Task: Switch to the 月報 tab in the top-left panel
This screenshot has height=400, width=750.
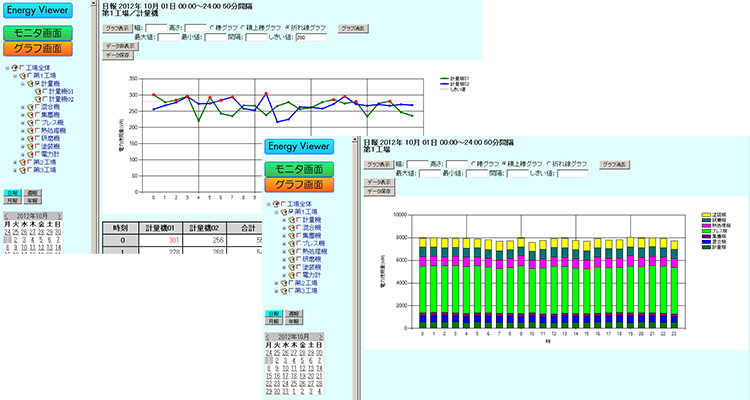Action: 10,199
